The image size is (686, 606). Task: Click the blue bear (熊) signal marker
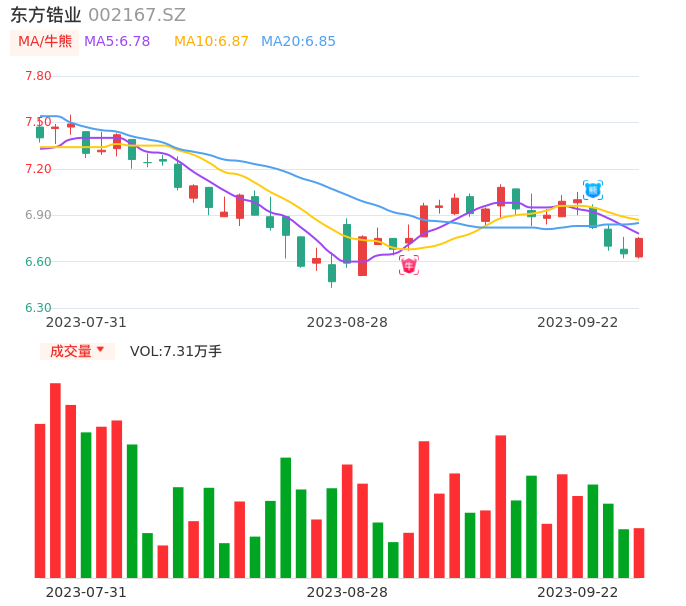point(593,190)
